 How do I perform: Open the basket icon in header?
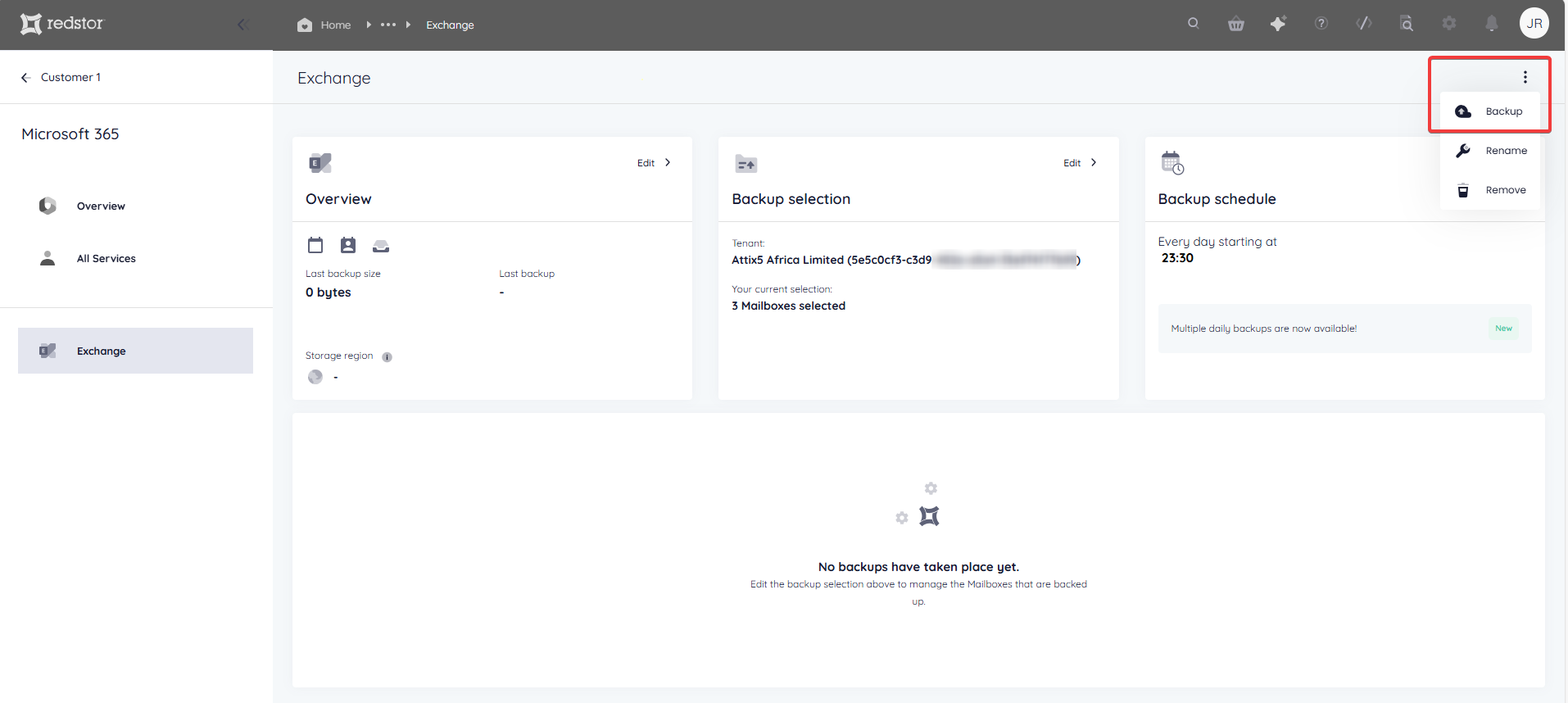click(1236, 24)
